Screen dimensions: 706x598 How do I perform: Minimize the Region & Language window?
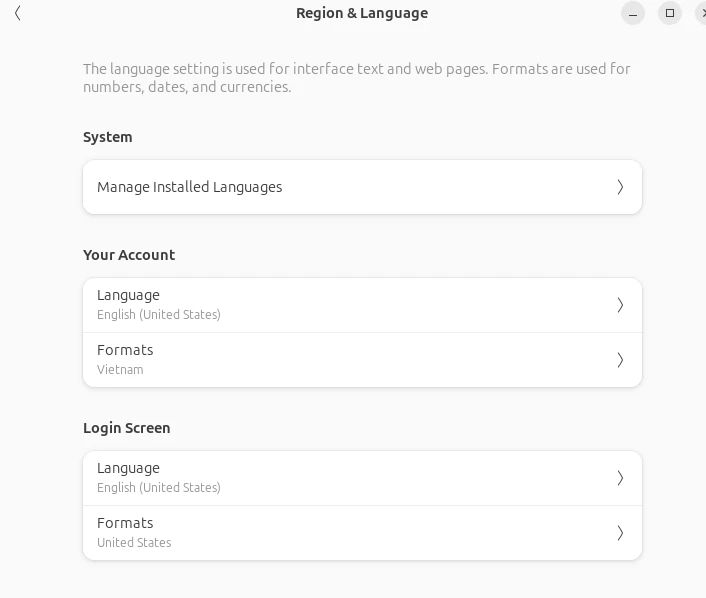[633, 13]
